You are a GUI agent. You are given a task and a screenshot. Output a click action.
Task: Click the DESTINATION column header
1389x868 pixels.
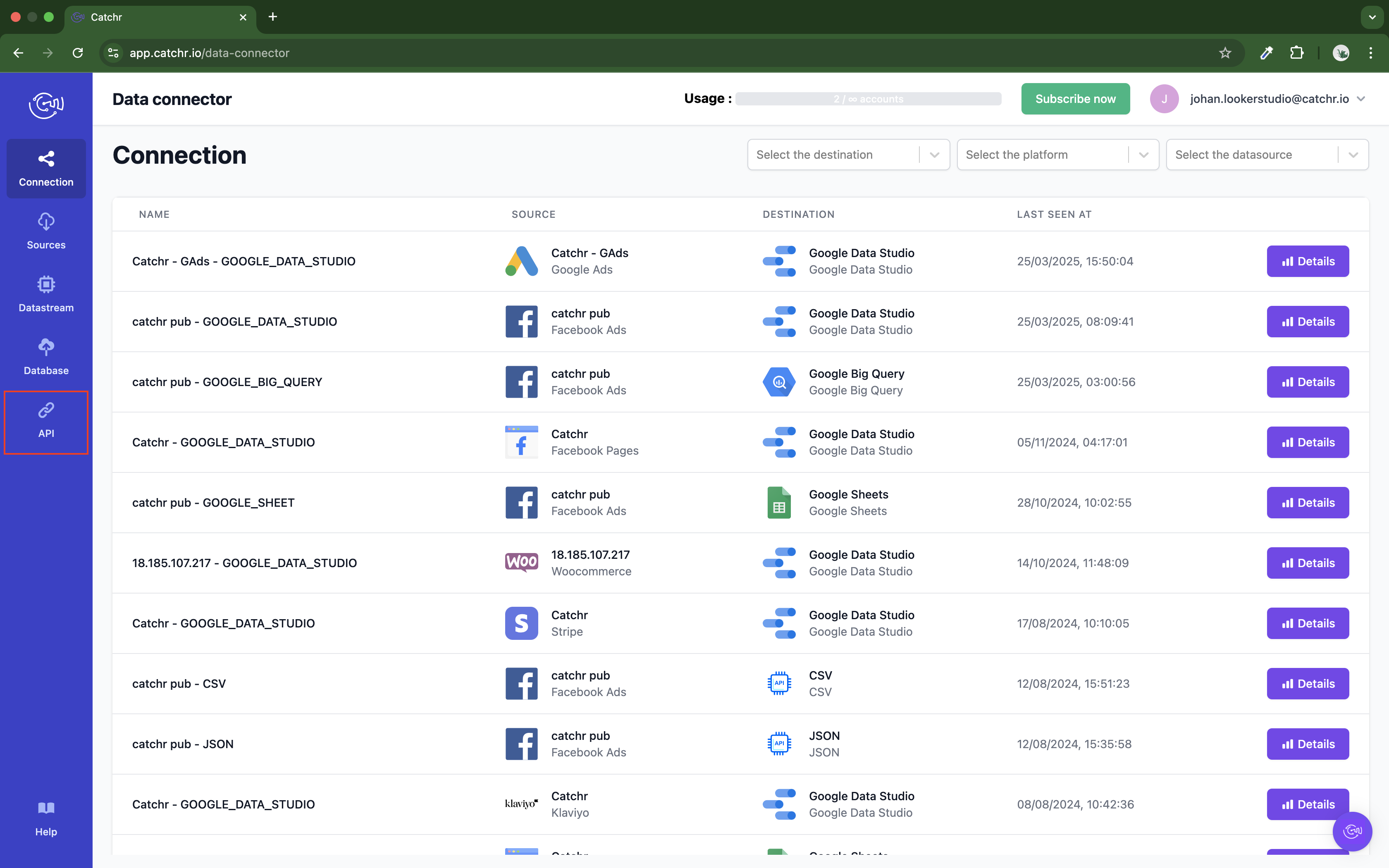click(798, 214)
